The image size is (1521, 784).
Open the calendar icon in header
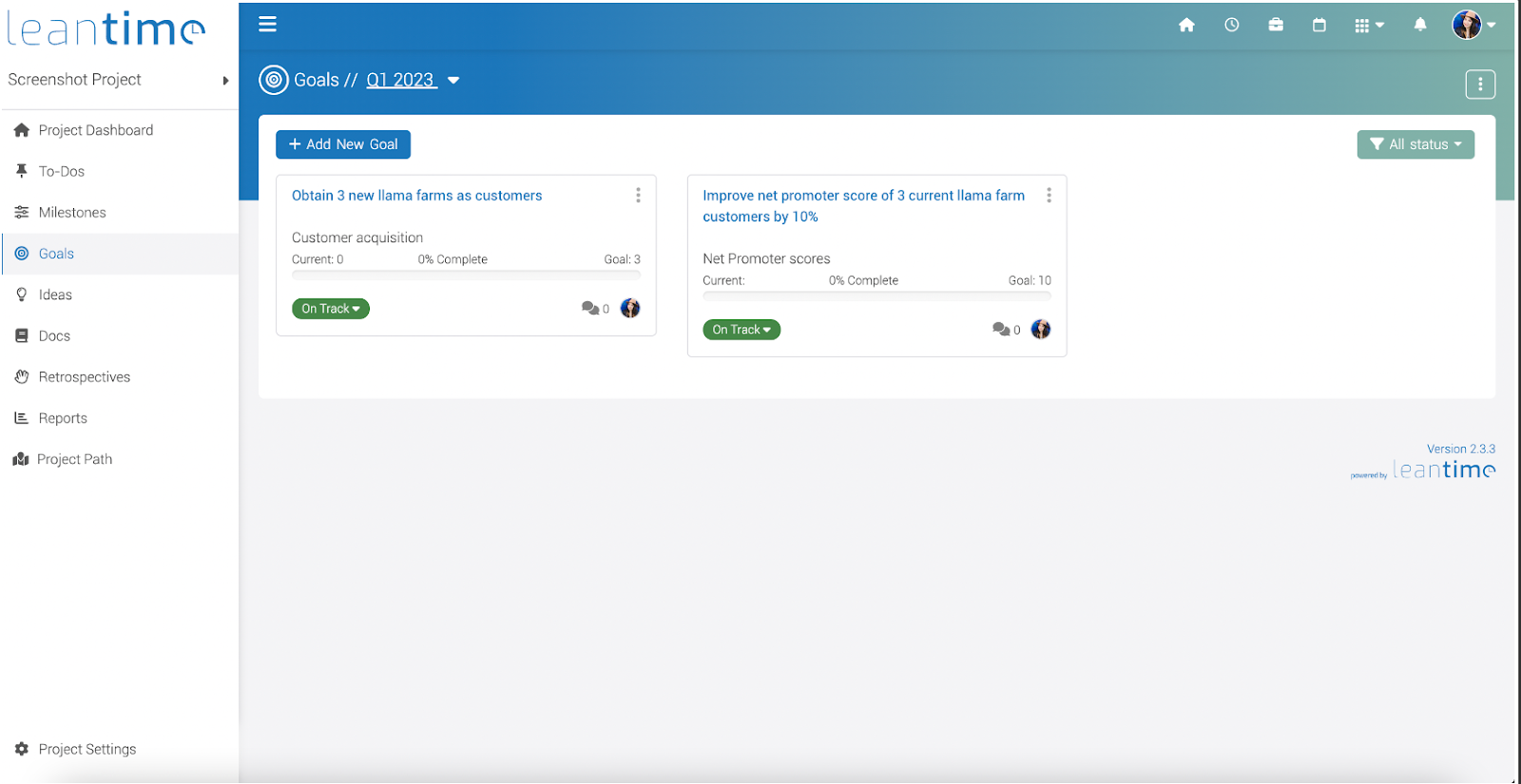[1319, 25]
